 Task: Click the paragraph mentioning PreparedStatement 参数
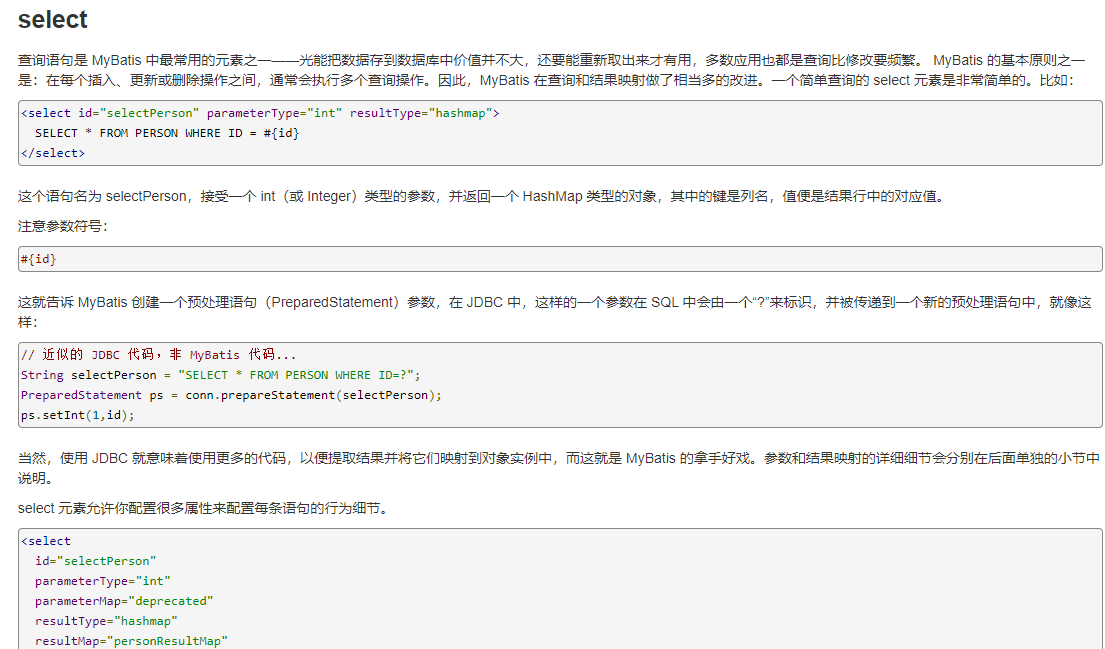555,312
